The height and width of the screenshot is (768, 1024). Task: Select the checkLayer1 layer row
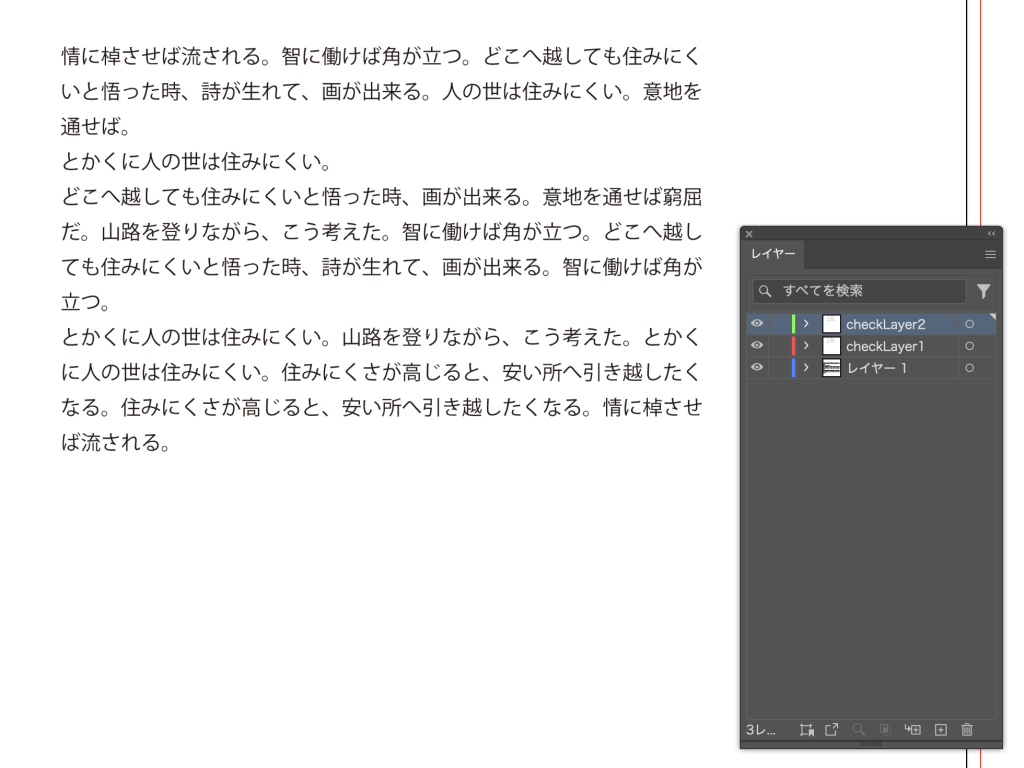click(871, 345)
